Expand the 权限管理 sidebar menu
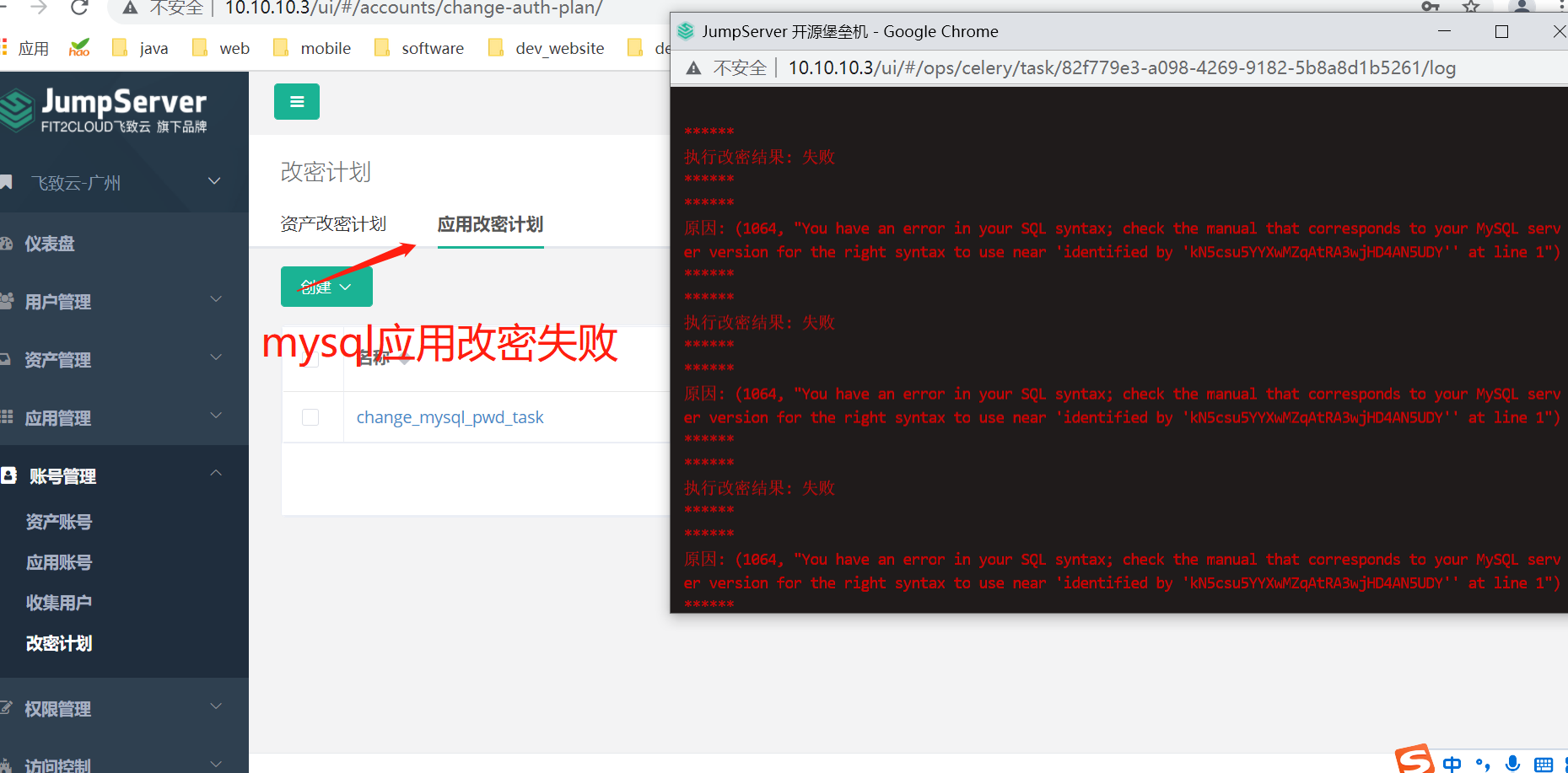 point(124,708)
